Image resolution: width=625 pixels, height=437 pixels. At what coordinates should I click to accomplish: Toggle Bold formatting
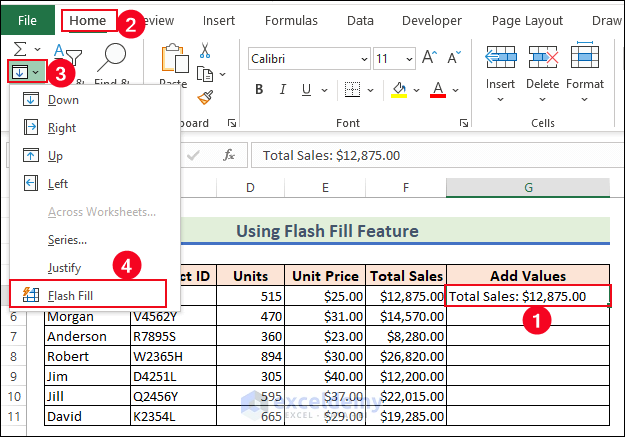click(259, 90)
